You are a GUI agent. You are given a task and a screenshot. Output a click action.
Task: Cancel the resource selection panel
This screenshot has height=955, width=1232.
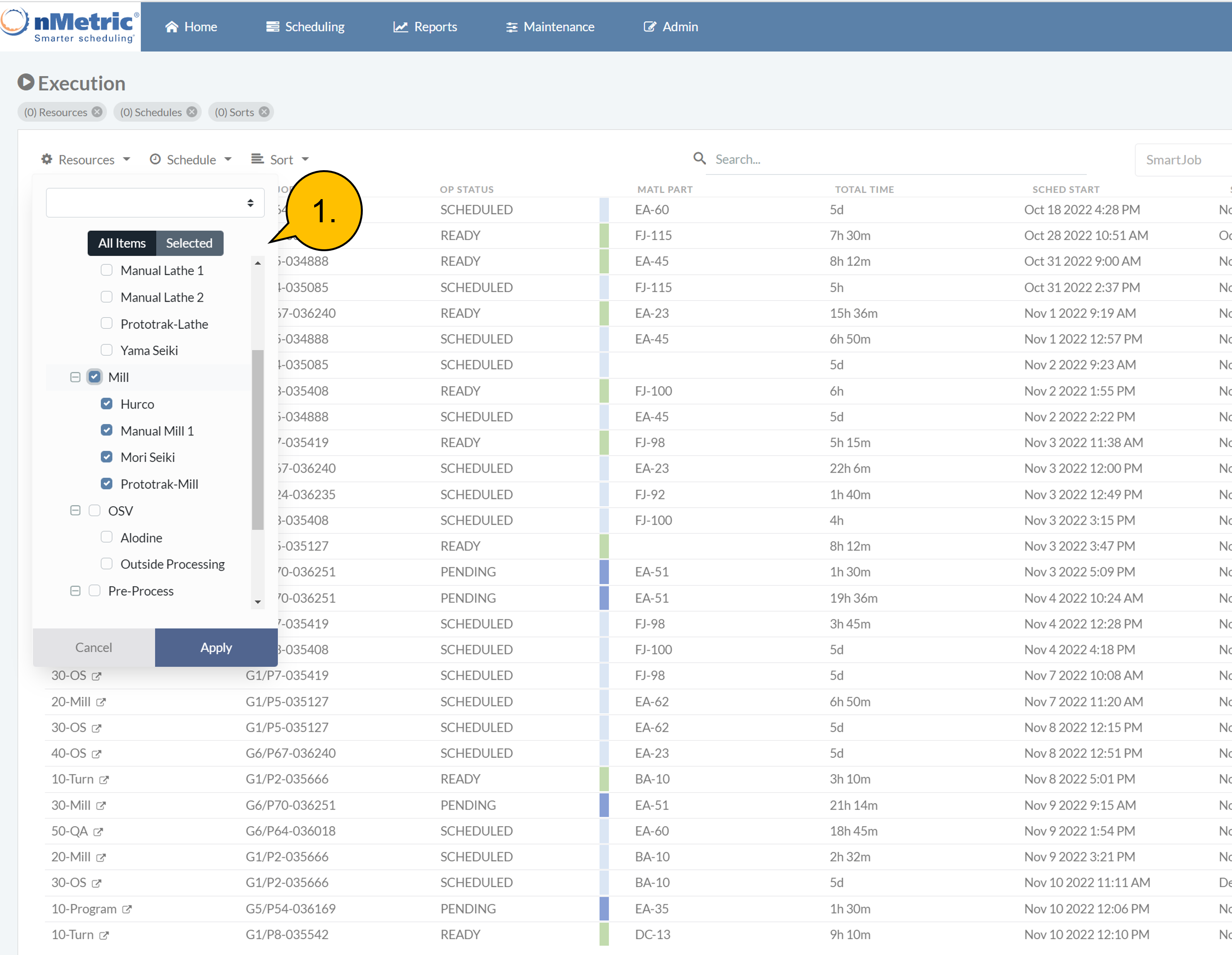[94, 647]
